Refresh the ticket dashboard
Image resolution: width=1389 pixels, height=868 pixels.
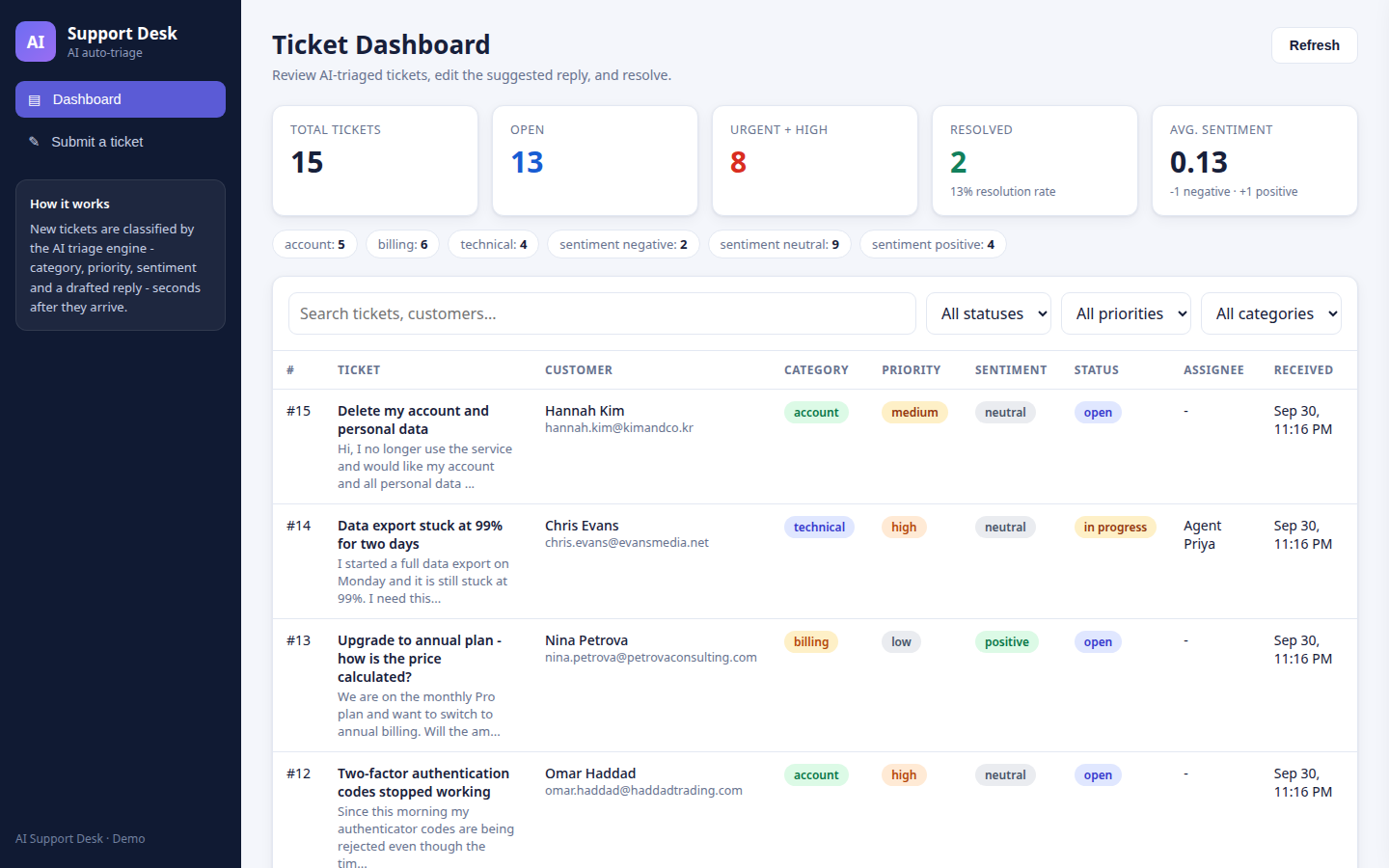(x=1314, y=45)
